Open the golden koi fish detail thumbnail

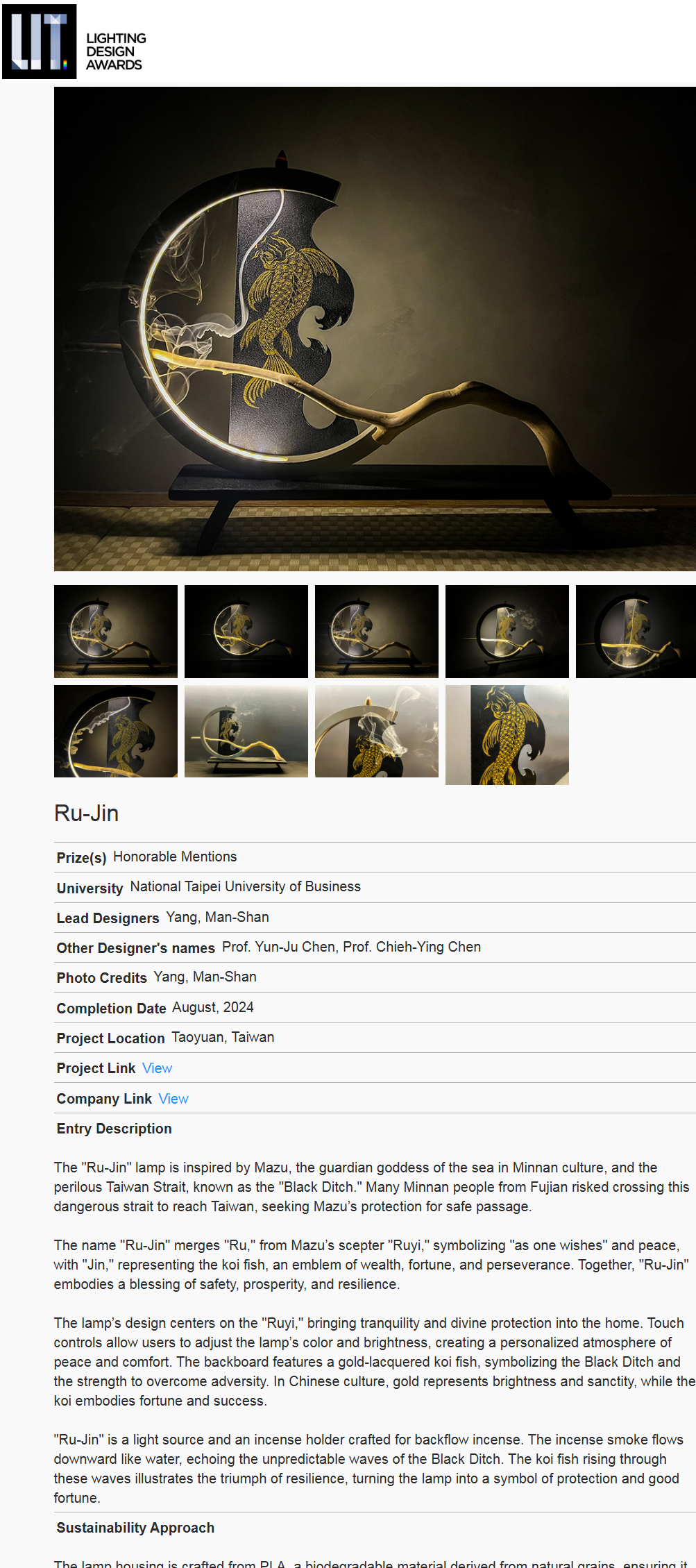[507, 735]
